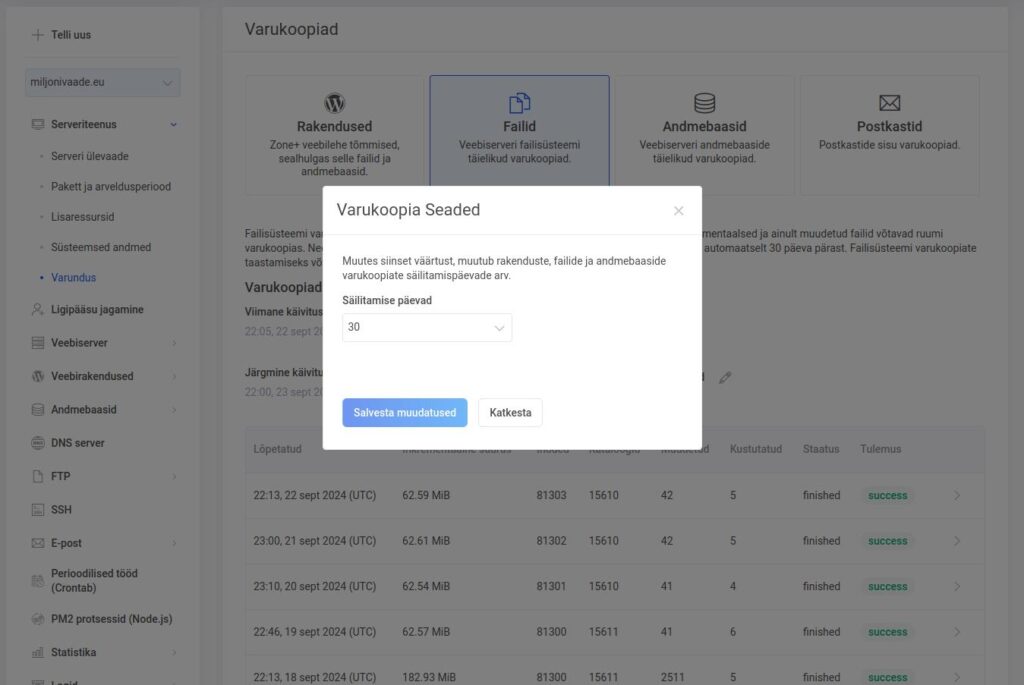Open the Säilitamise päevad dropdown
Screen dimensions: 1024x685
427,327
